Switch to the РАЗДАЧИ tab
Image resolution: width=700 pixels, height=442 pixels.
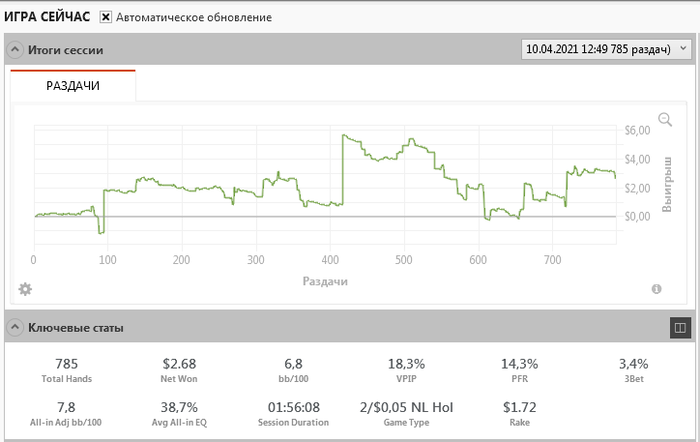(73, 86)
